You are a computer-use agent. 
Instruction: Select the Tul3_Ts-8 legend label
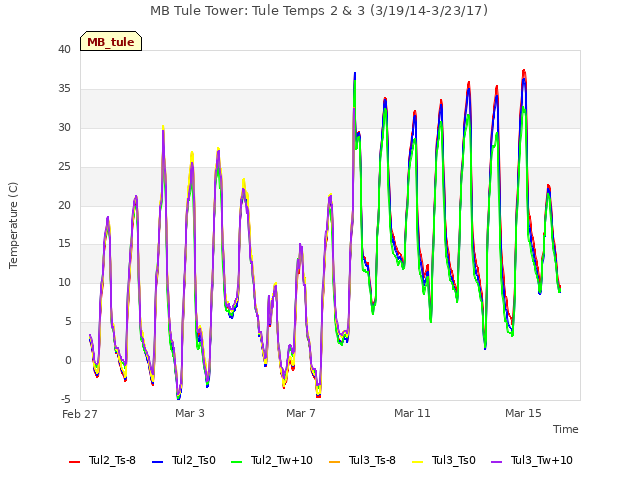click(372, 461)
